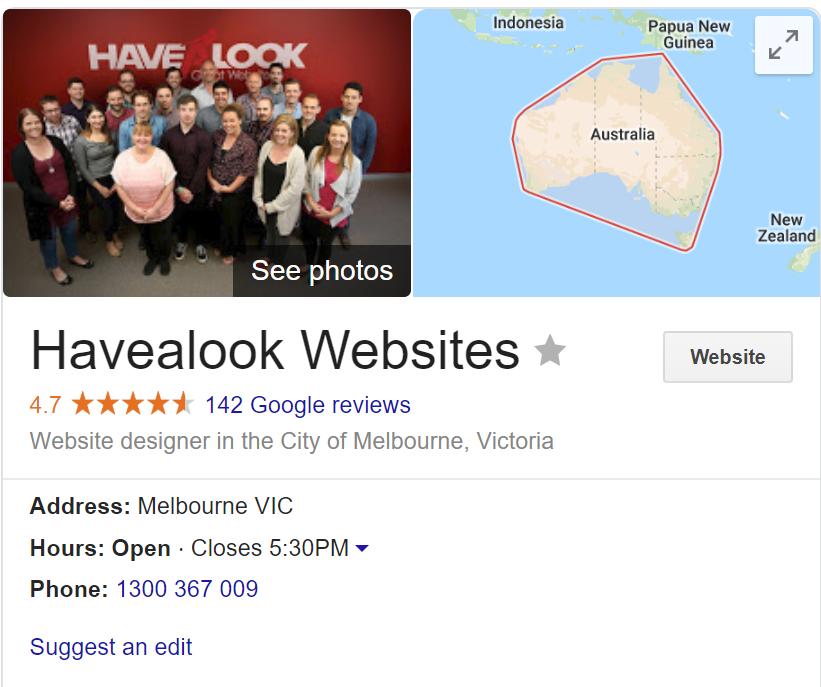Open the See photos overlay
Screen dimensions: 821x687
pyautogui.click(x=321, y=271)
